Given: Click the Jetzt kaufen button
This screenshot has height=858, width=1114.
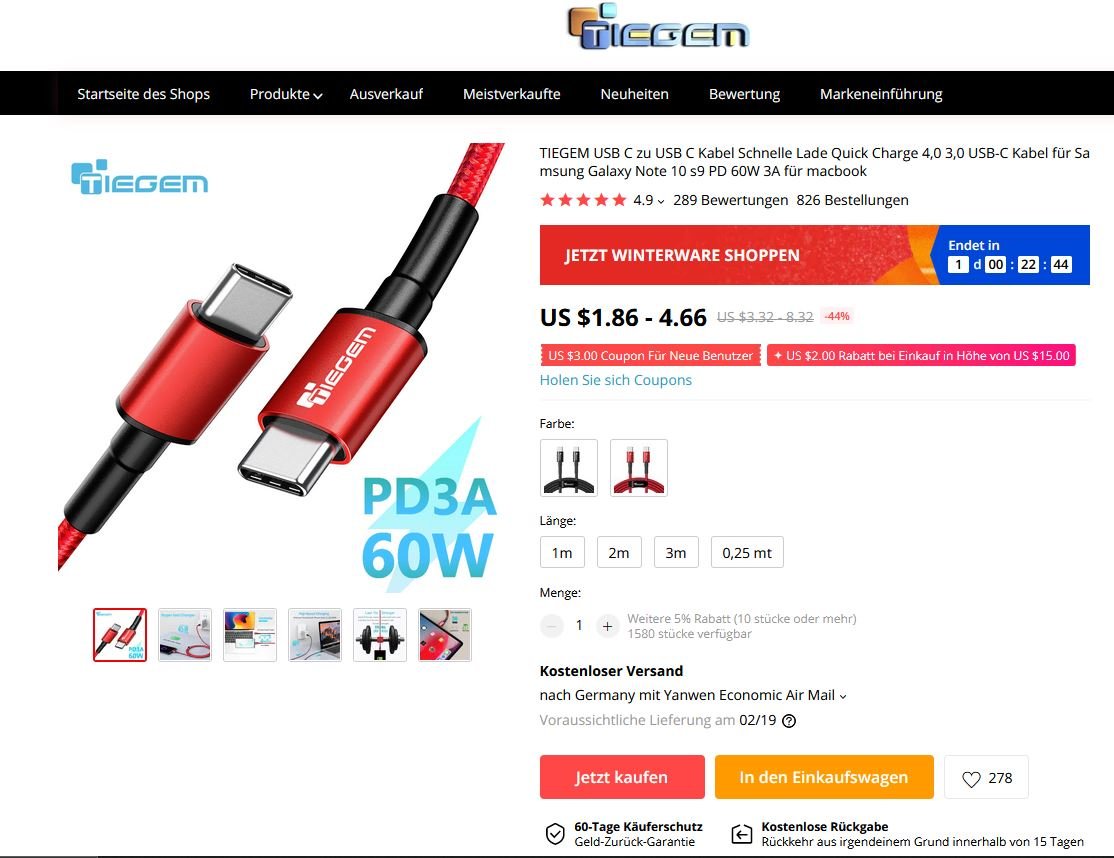Looking at the screenshot, I should (x=622, y=777).
